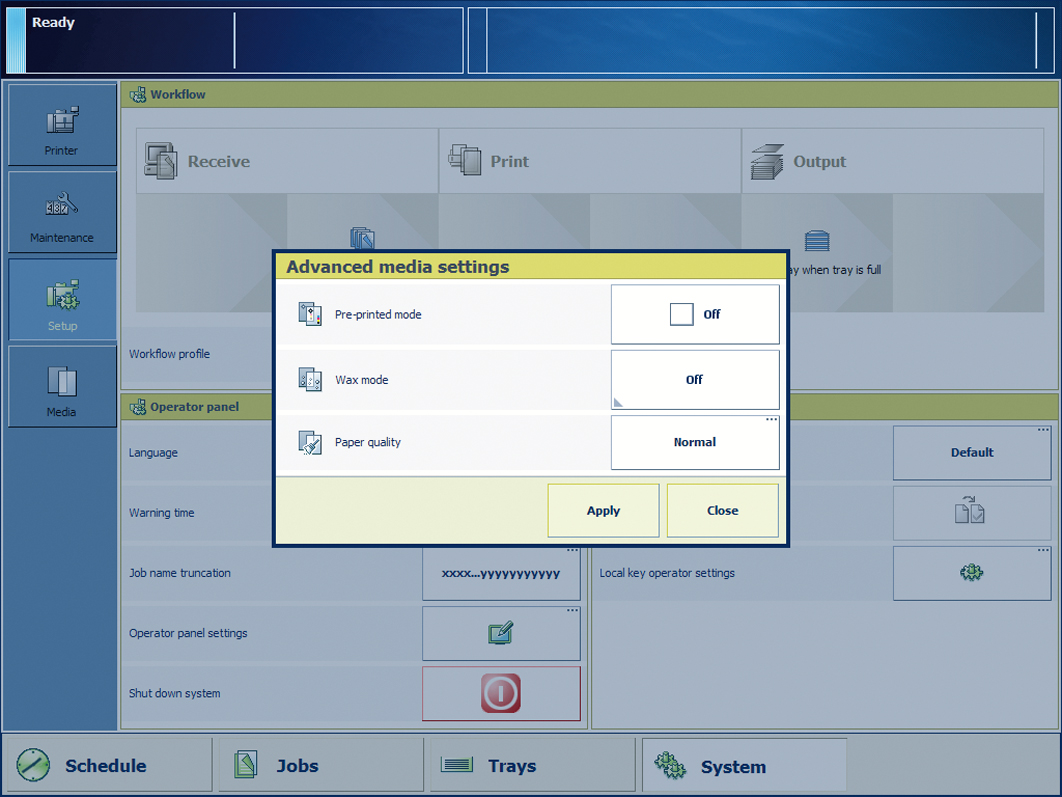Click the Paper quality icon

[x=310, y=442]
